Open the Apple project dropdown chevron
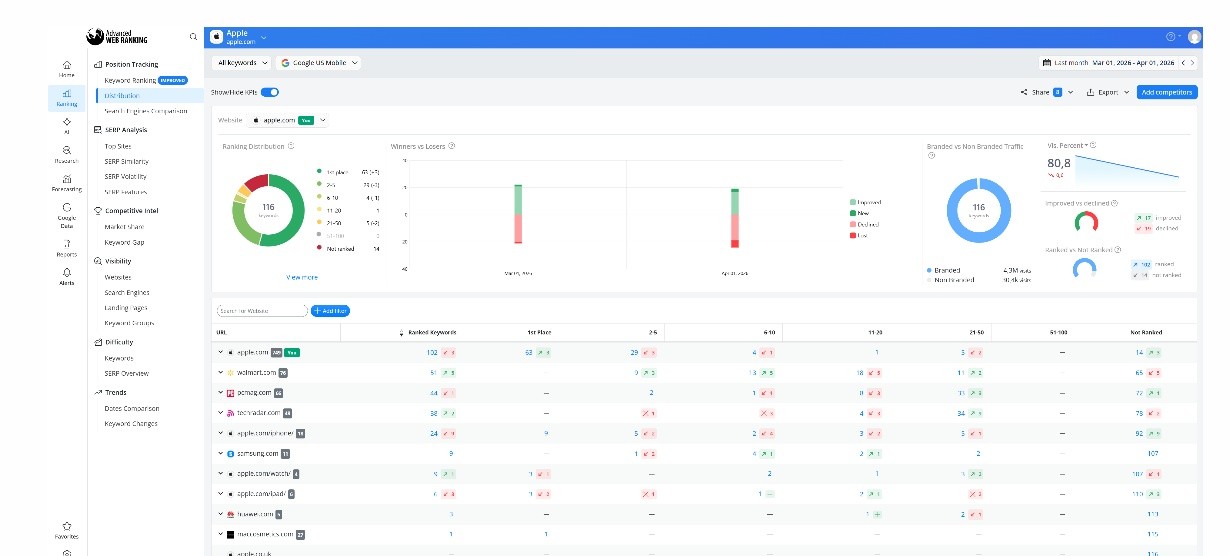Image resolution: width=1230 pixels, height=556 pixels. tap(264, 37)
